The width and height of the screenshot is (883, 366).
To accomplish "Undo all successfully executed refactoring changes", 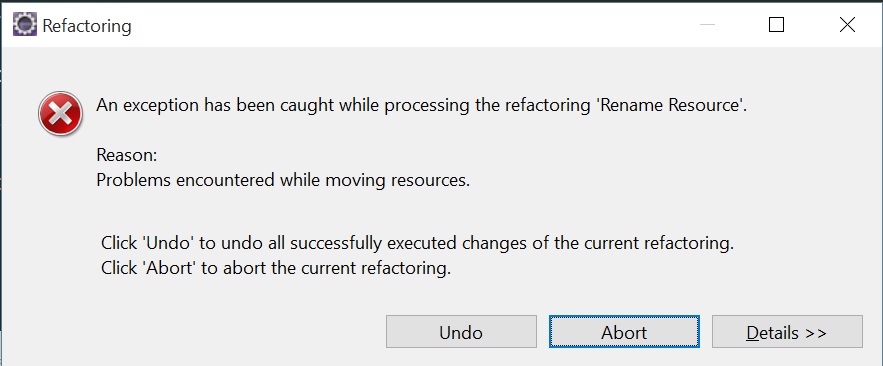I will pyautogui.click(x=461, y=332).
